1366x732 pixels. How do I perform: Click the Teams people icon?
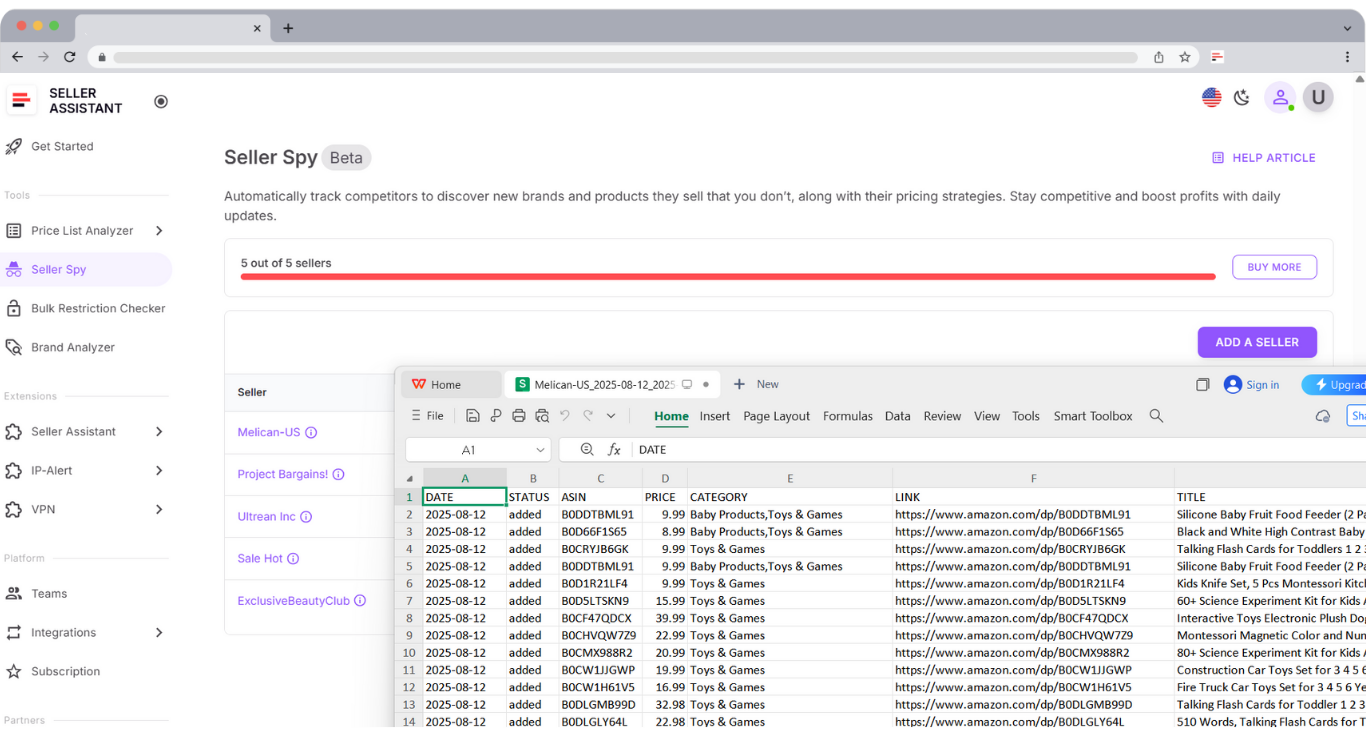14,594
